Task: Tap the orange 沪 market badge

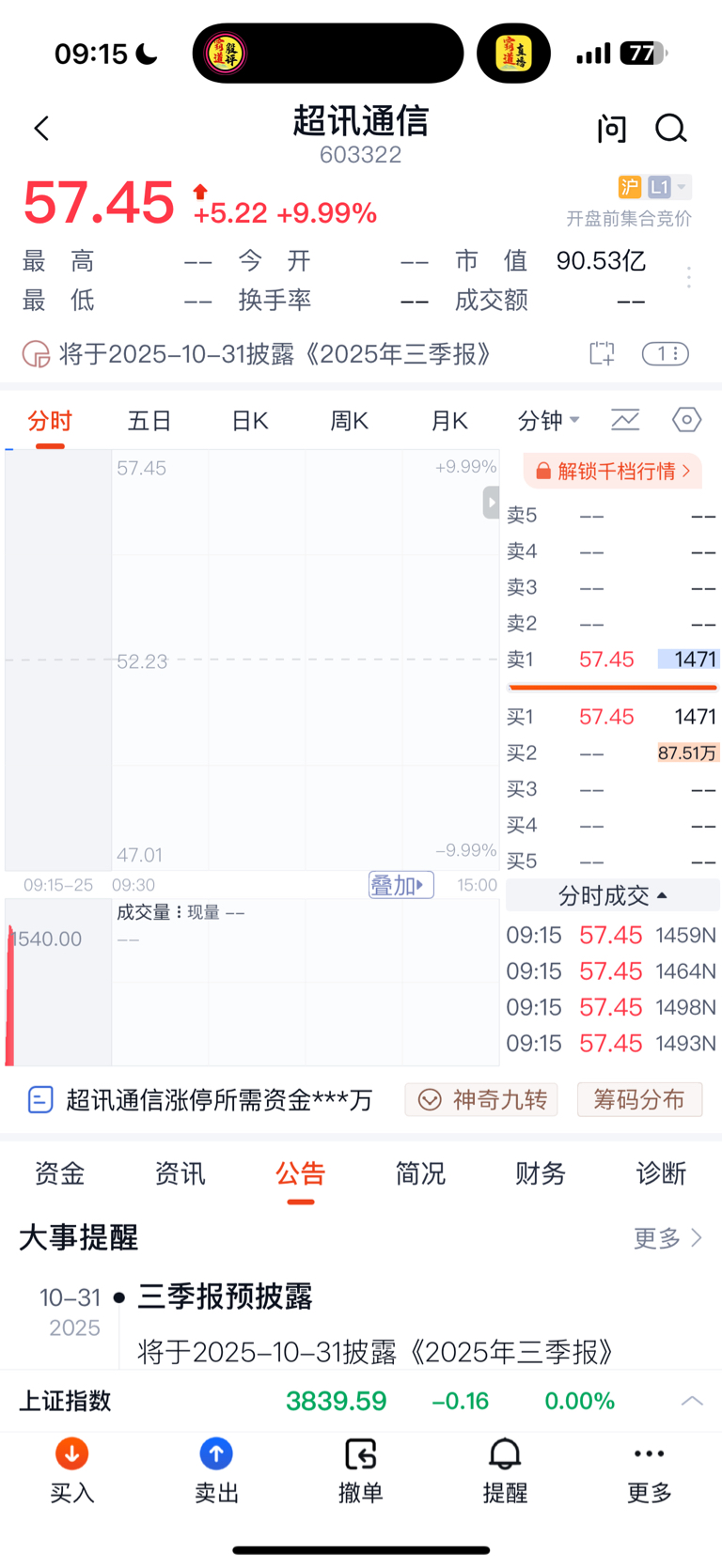Action: click(x=629, y=187)
